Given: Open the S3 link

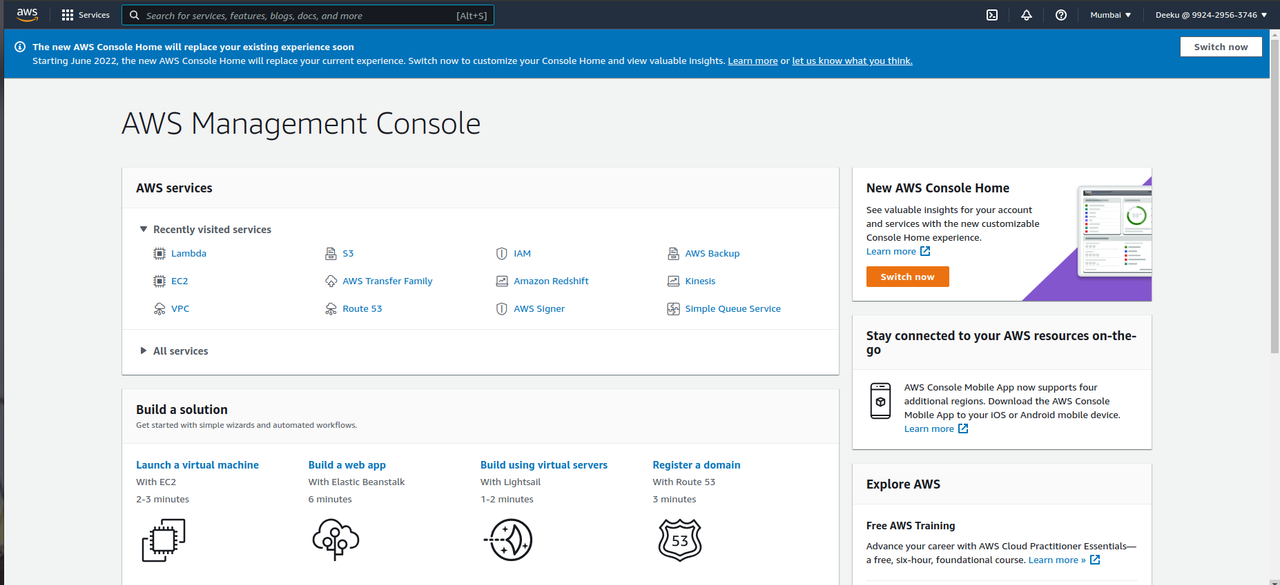Looking at the screenshot, I should pyautogui.click(x=348, y=253).
